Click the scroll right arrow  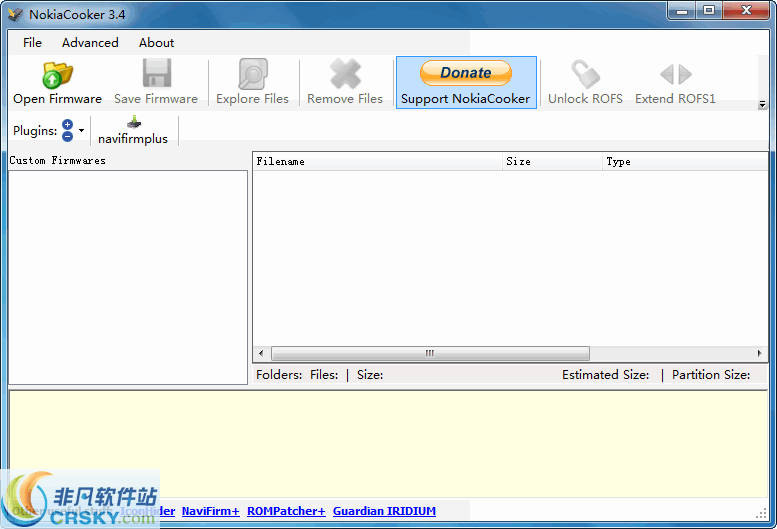(x=759, y=353)
